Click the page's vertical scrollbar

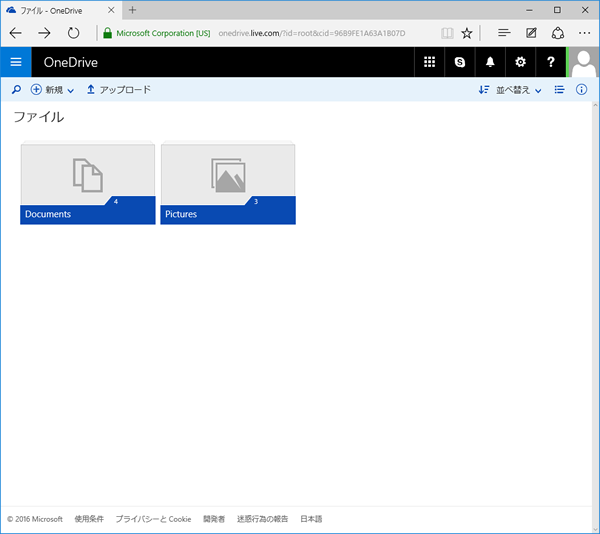tap(595, 317)
